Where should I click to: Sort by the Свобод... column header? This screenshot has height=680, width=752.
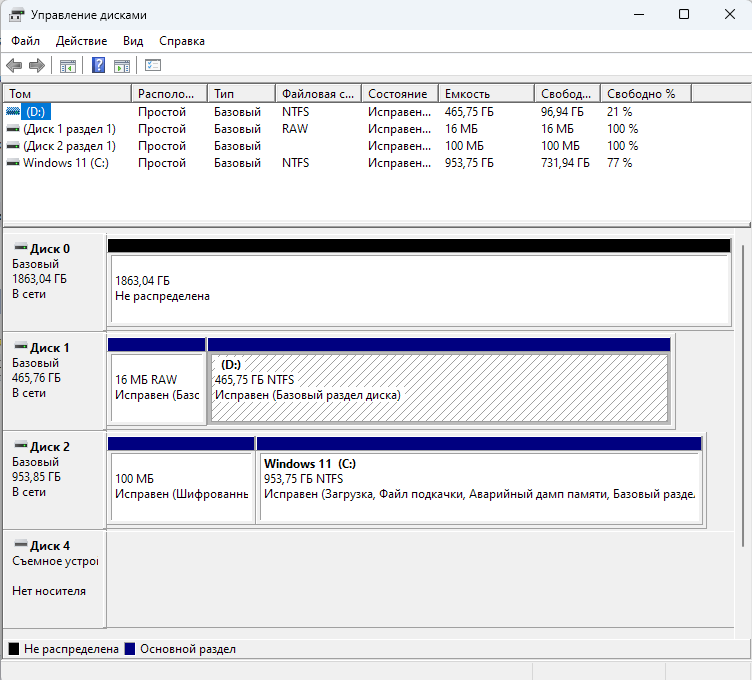coord(567,94)
